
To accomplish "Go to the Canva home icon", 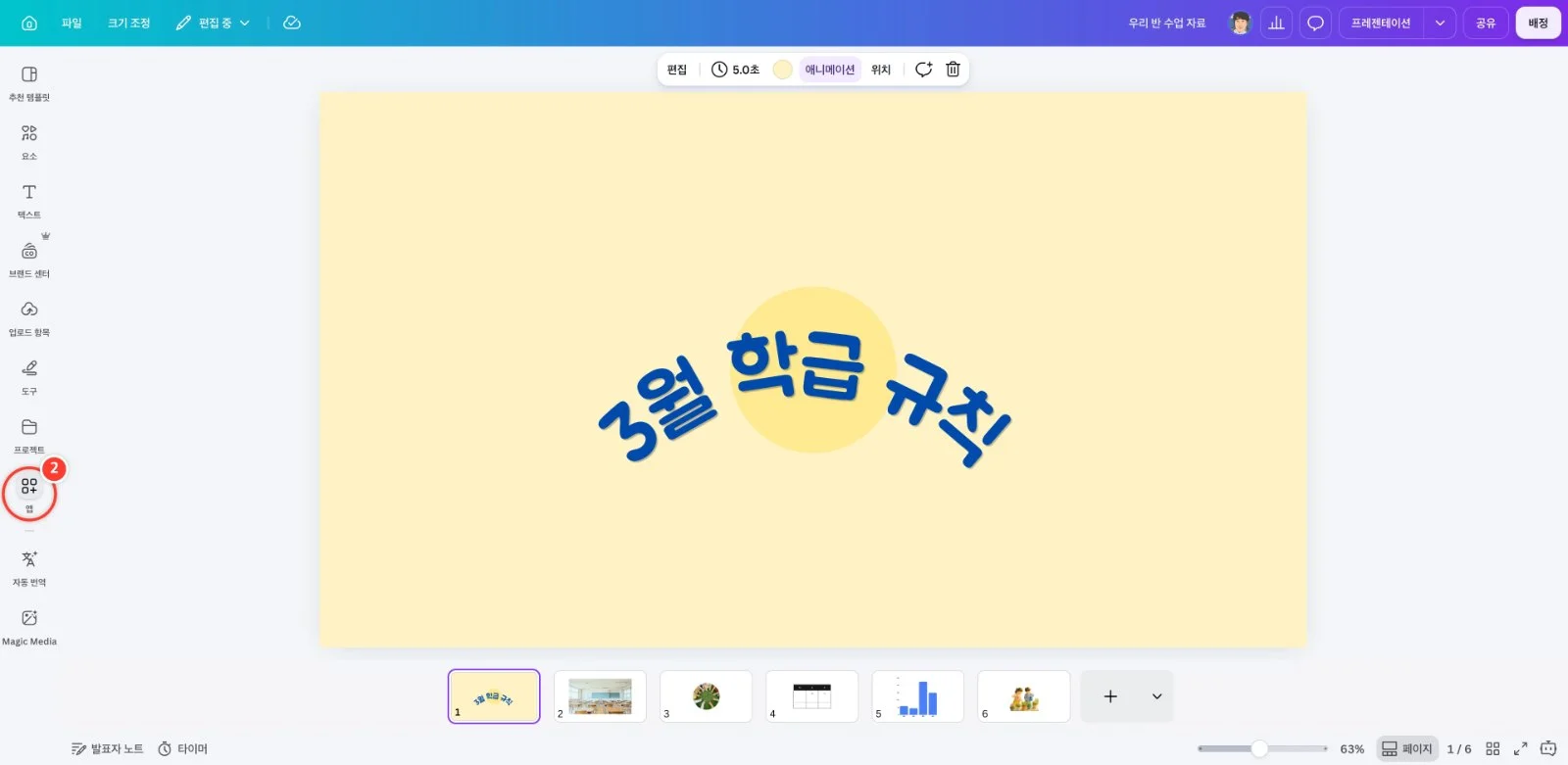I will (29, 23).
